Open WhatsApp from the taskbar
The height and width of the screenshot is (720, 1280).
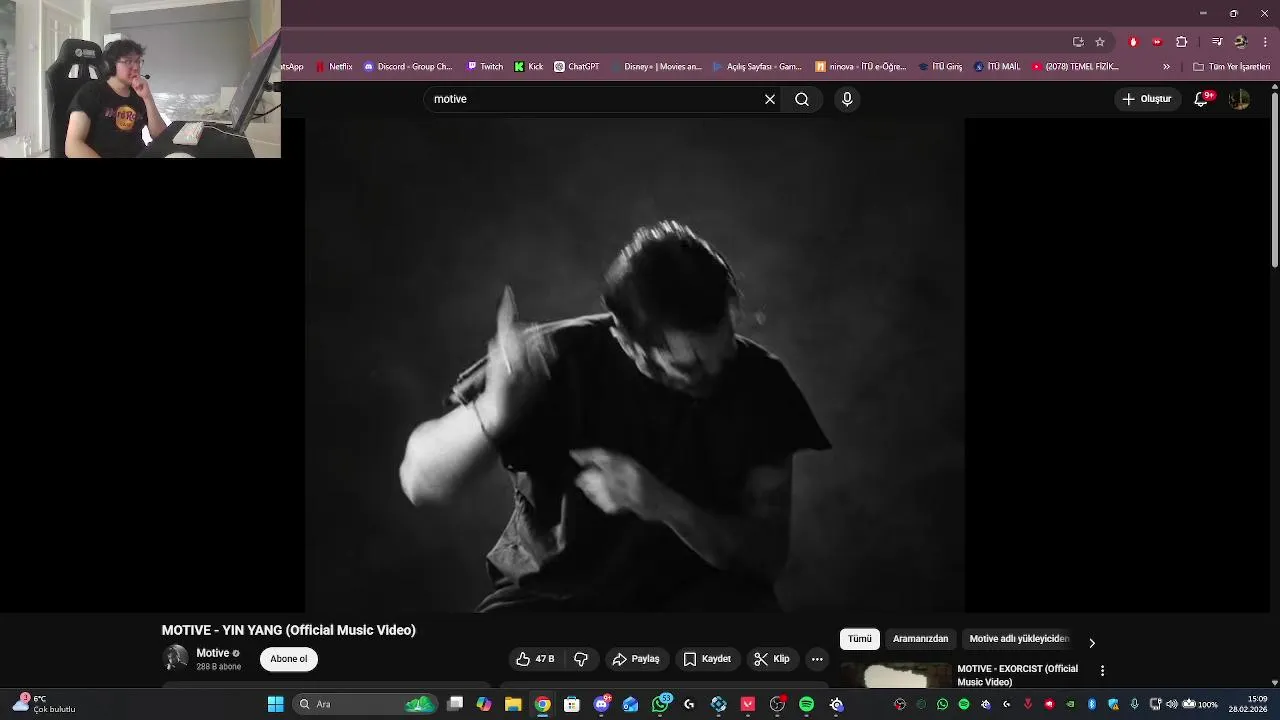(660, 704)
